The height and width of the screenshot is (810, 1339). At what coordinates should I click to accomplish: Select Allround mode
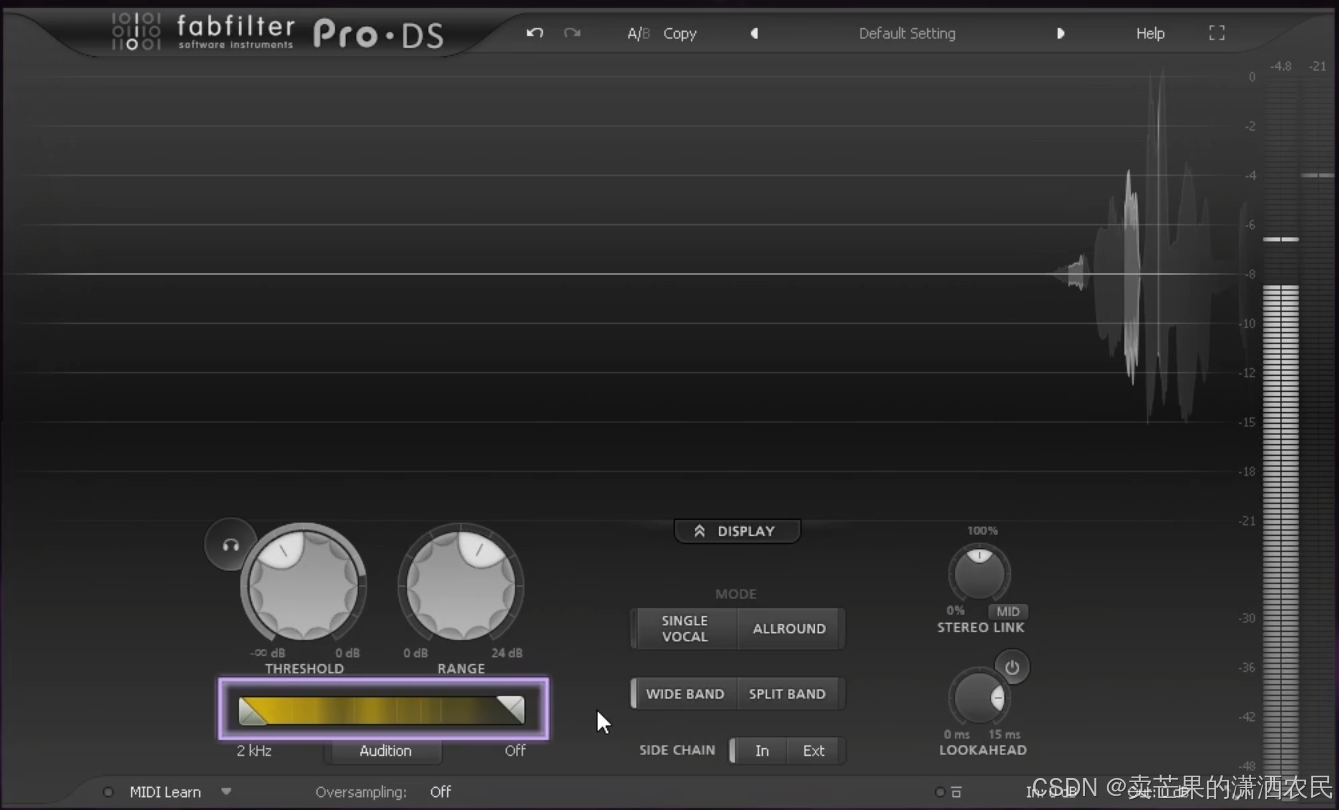click(790, 629)
